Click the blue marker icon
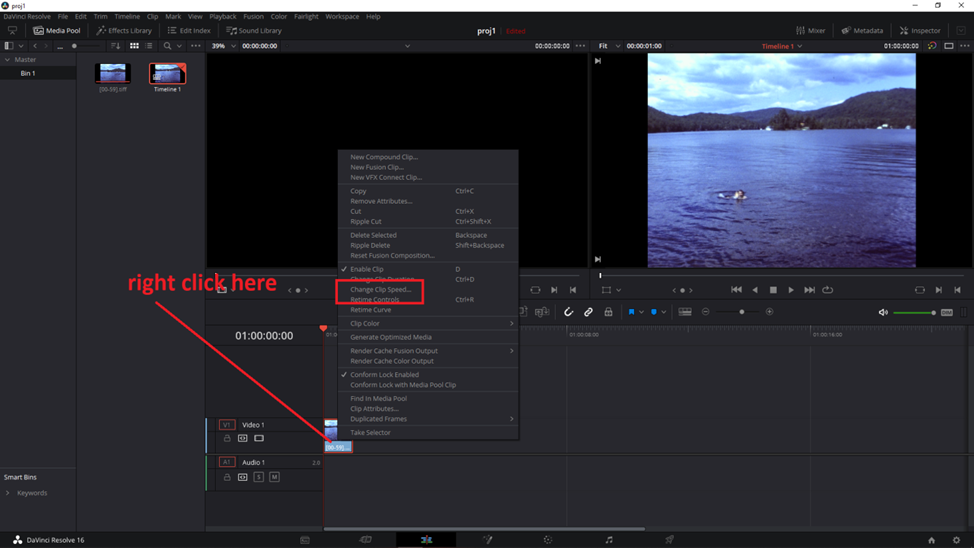 (x=653, y=312)
